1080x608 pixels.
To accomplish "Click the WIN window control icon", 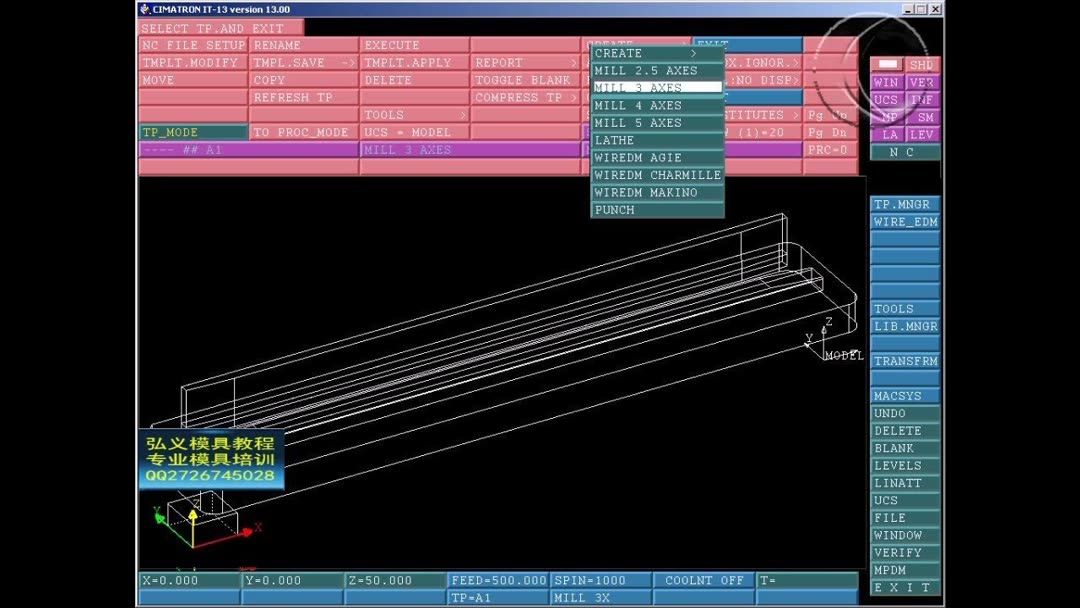I will pyautogui.click(x=886, y=82).
